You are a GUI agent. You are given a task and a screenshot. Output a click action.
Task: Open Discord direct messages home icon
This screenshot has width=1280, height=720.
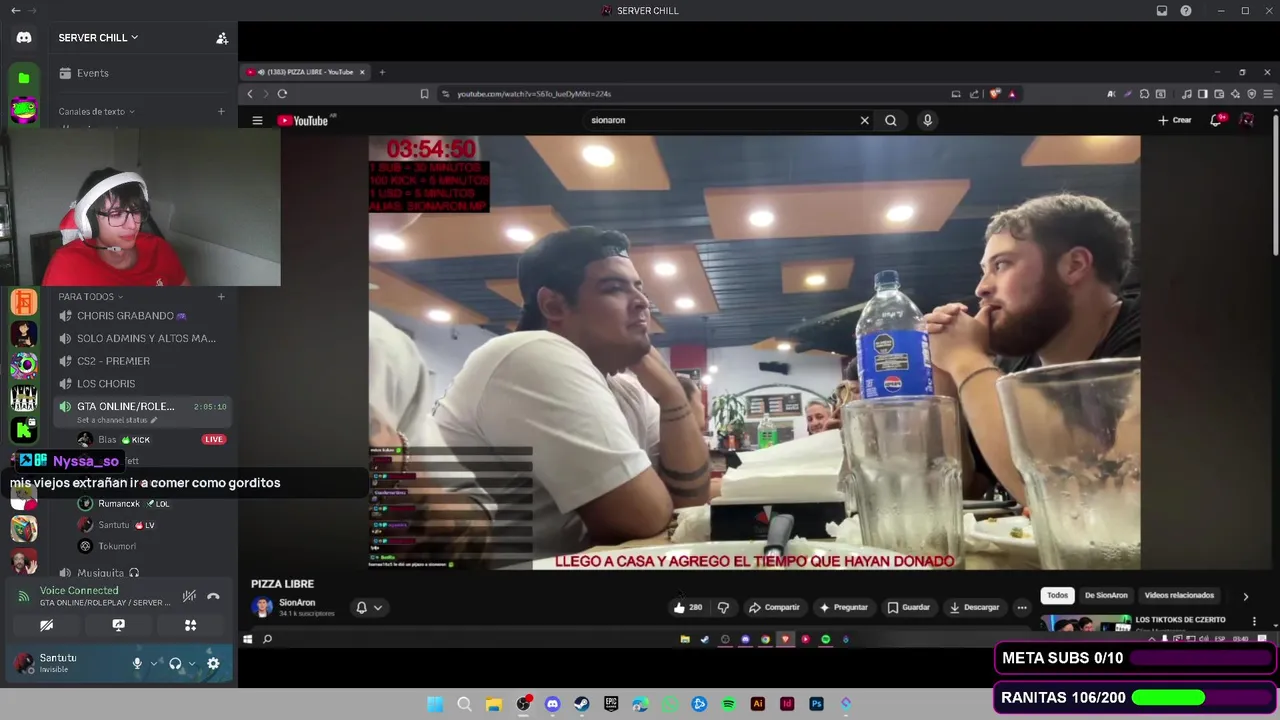pyautogui.click(x=24, y=38)
